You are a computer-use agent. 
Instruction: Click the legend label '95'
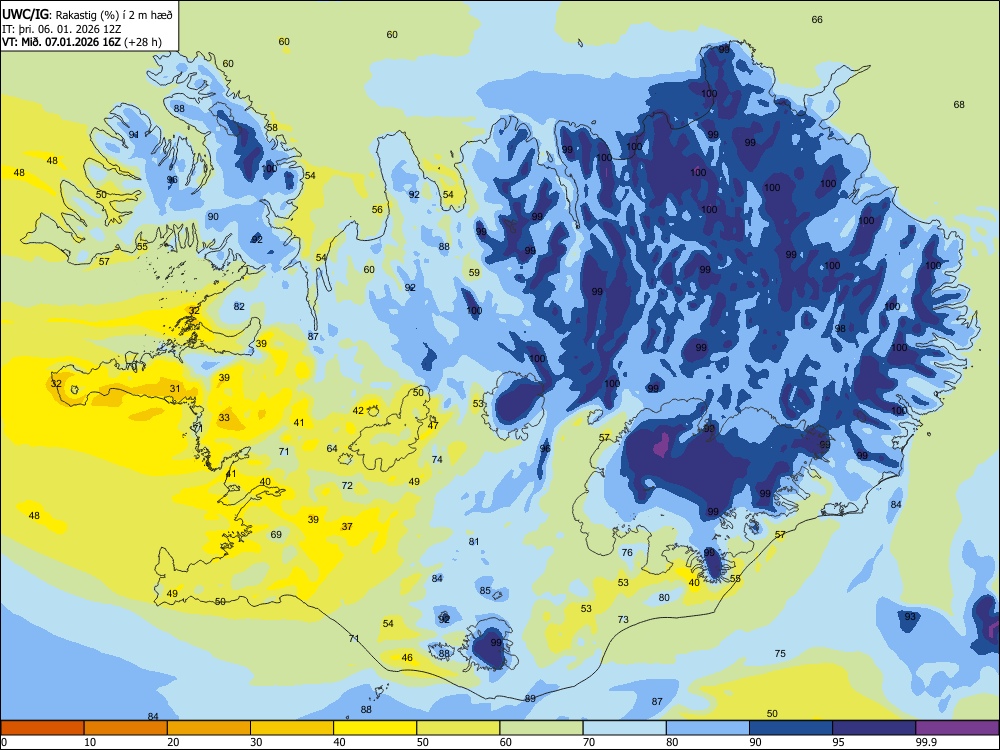839,742
